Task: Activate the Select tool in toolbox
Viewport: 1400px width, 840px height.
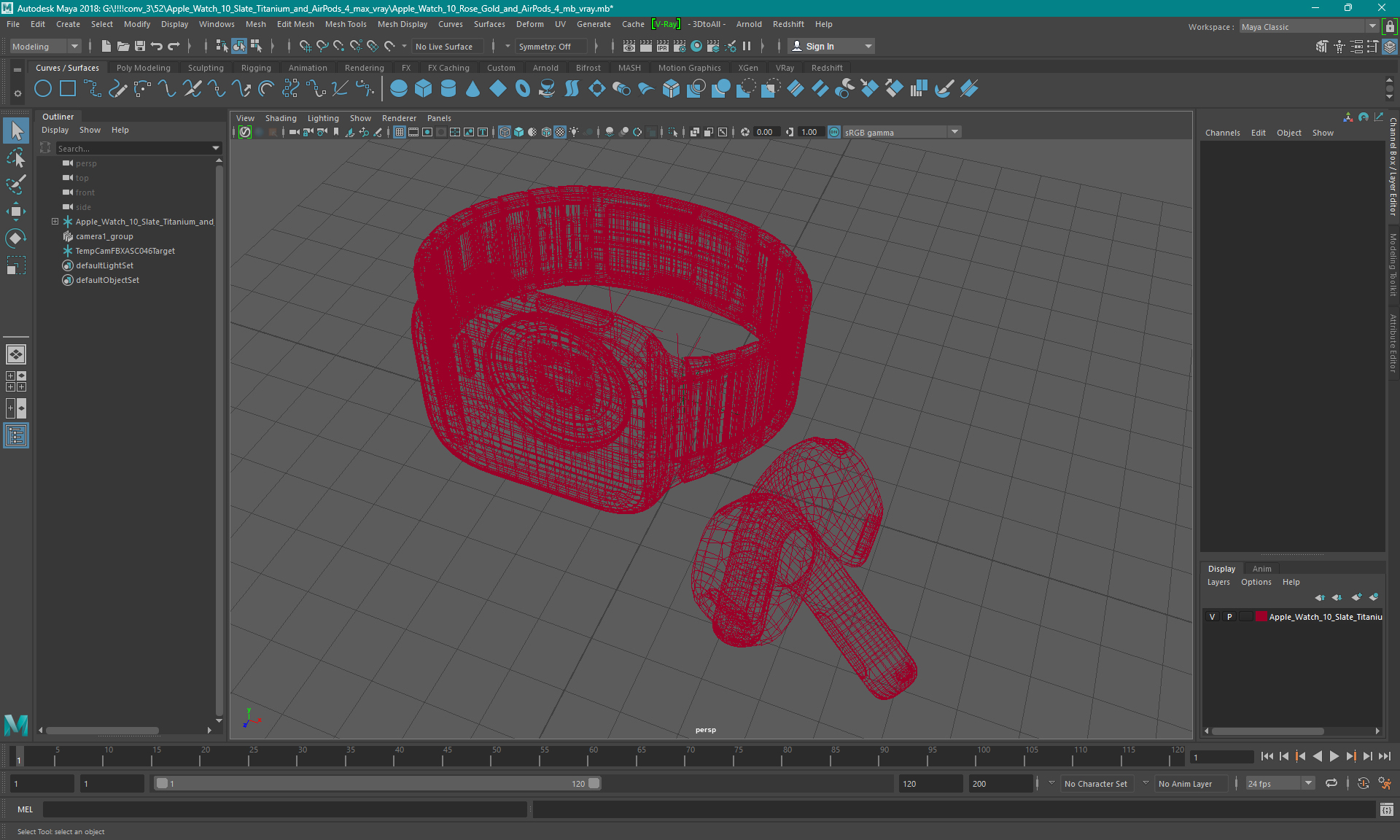Action: click(16, 131)
